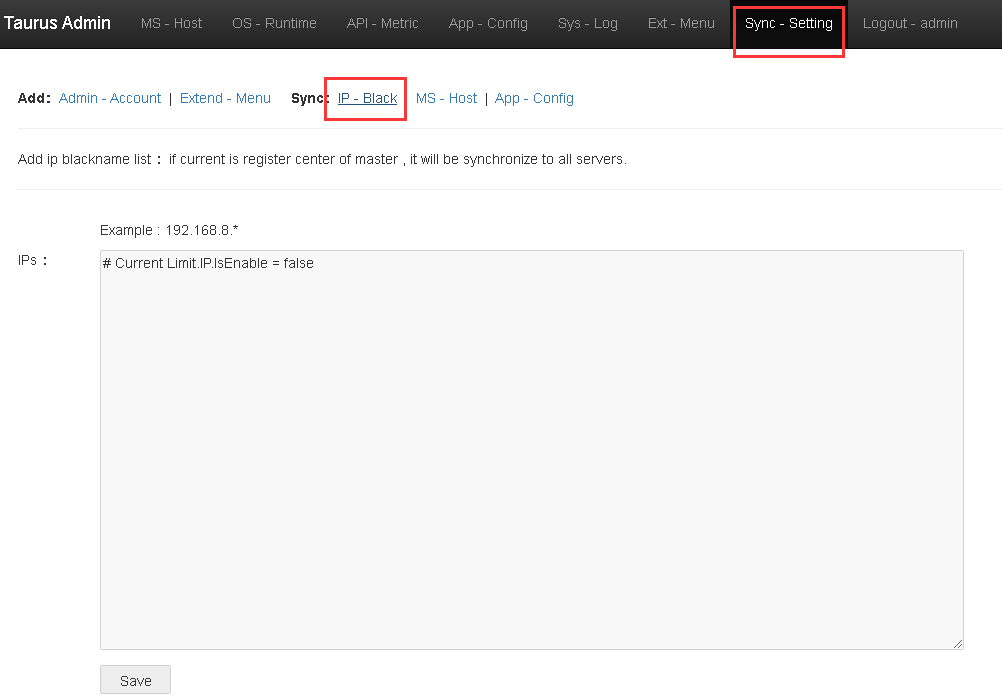This screenshot has height=697, width=1002.
Task: Click the Taurus Admin home title
Action: (x=57, y=22)
